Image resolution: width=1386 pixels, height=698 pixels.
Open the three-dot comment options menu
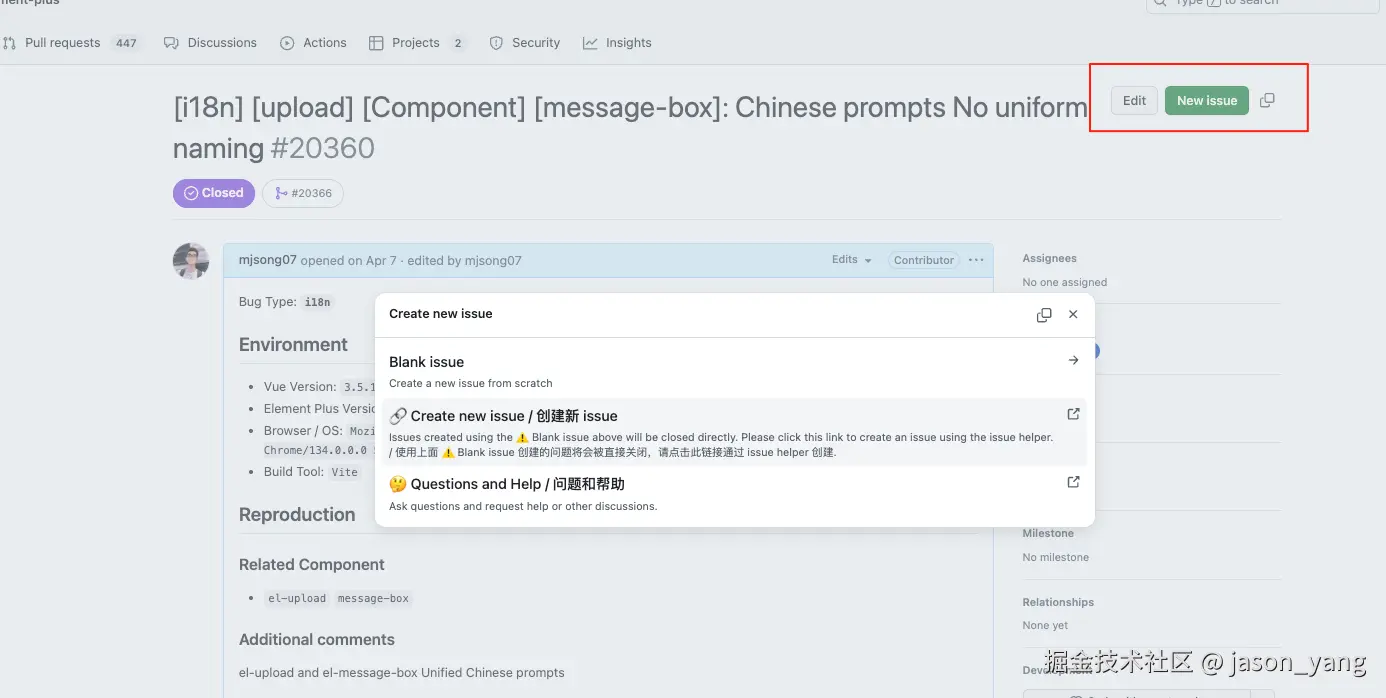pyautogui.click(x=976, y=260)
